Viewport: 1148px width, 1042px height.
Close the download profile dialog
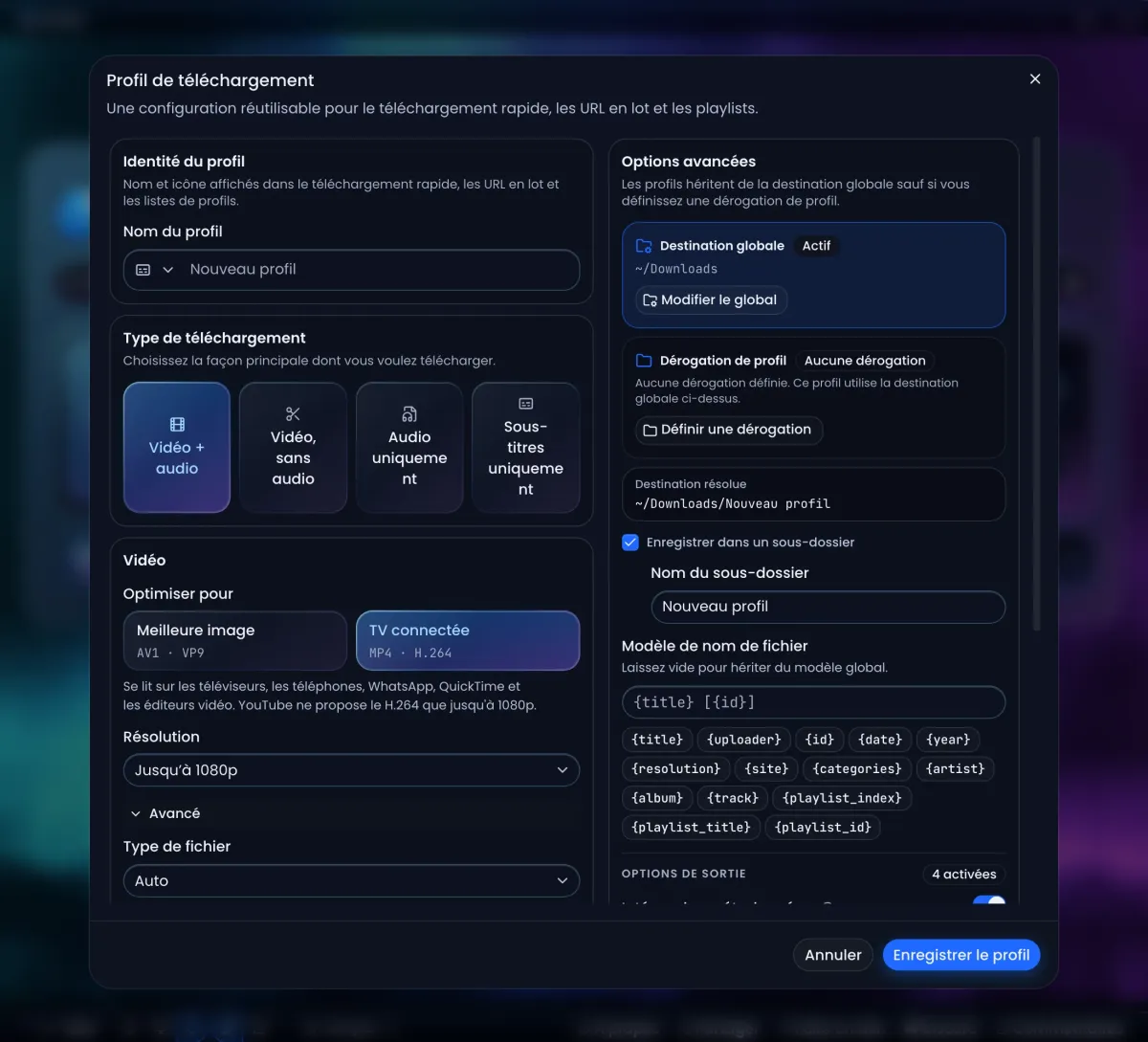(1034, 79)
